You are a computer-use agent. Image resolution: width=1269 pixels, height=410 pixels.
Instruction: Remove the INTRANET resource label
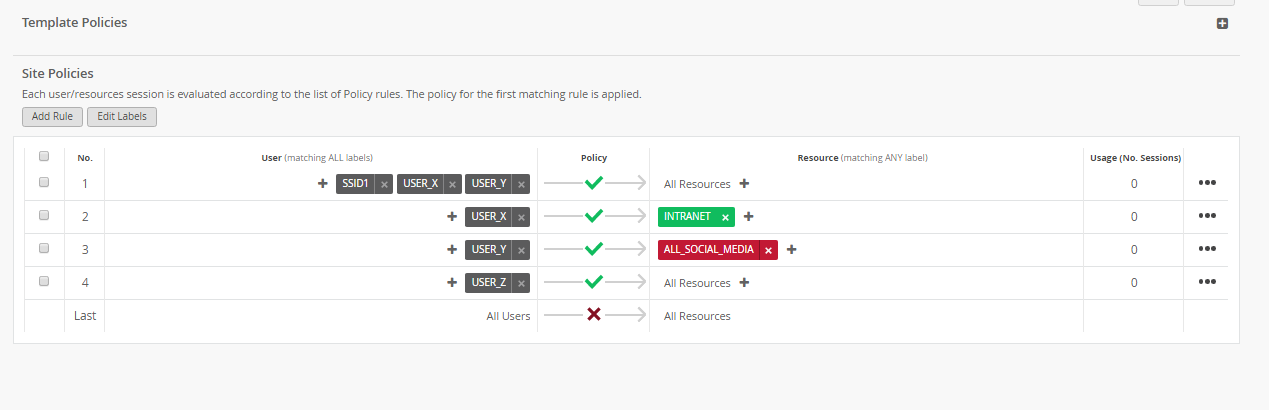point(725,217)
